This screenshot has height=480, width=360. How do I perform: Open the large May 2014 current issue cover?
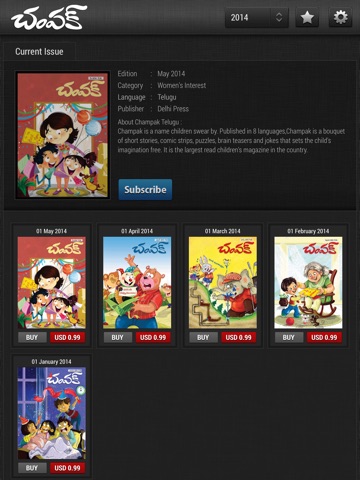tap(63, 135)
